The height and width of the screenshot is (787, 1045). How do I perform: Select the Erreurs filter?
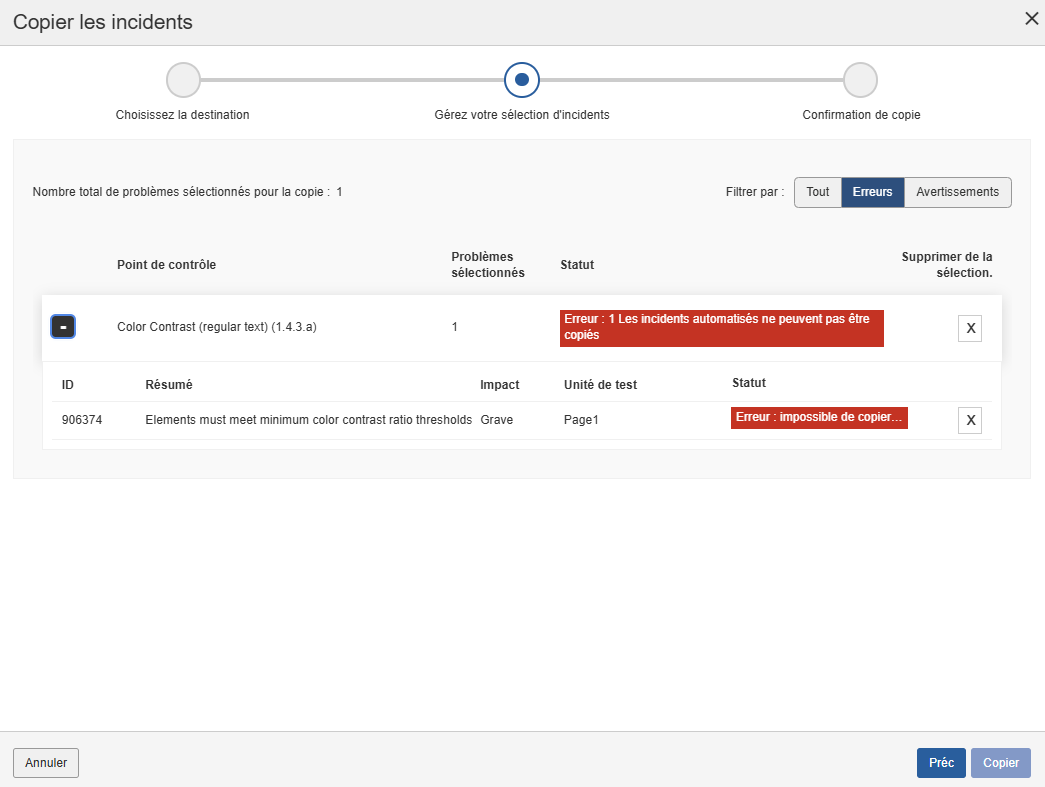(872, 192)
